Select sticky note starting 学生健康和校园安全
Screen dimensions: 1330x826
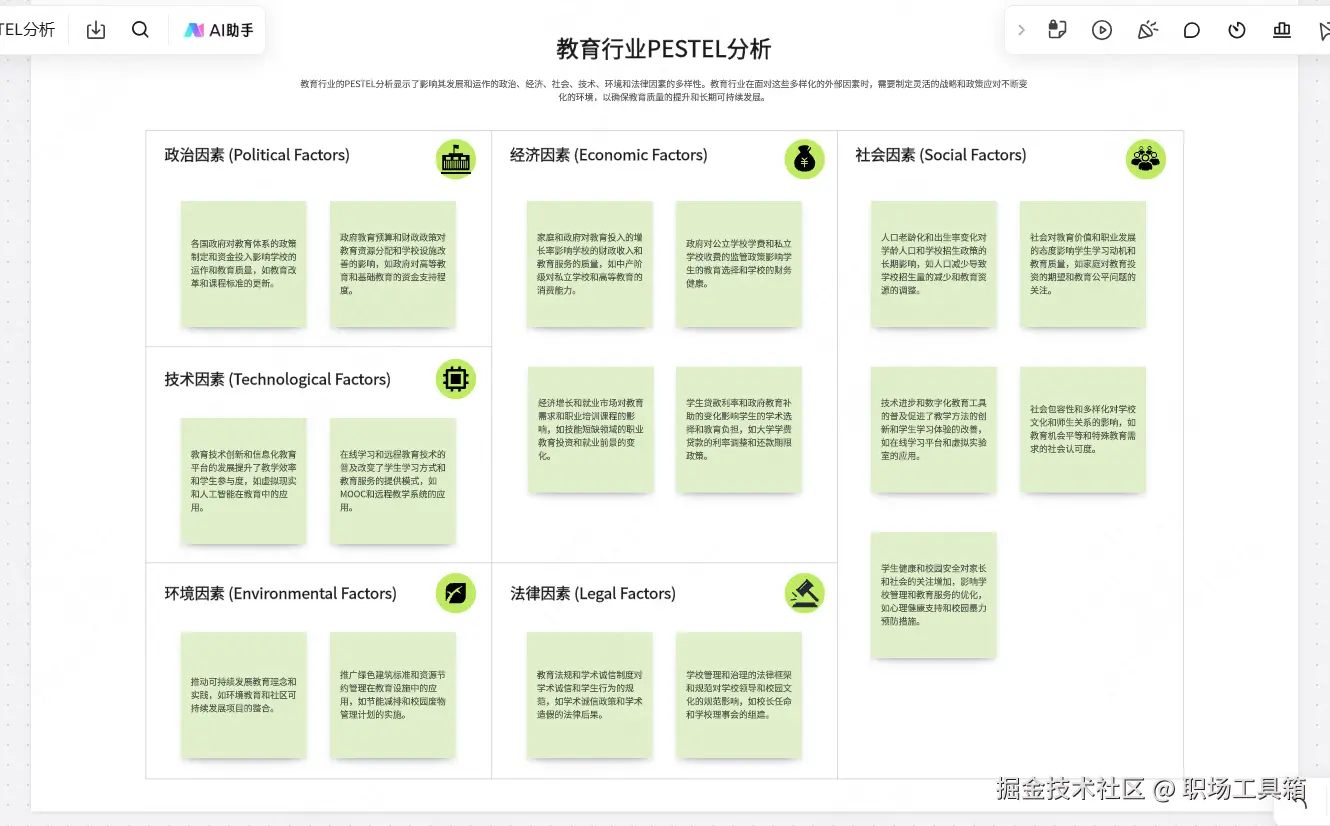pyautogui.click(x=934, y=595)
